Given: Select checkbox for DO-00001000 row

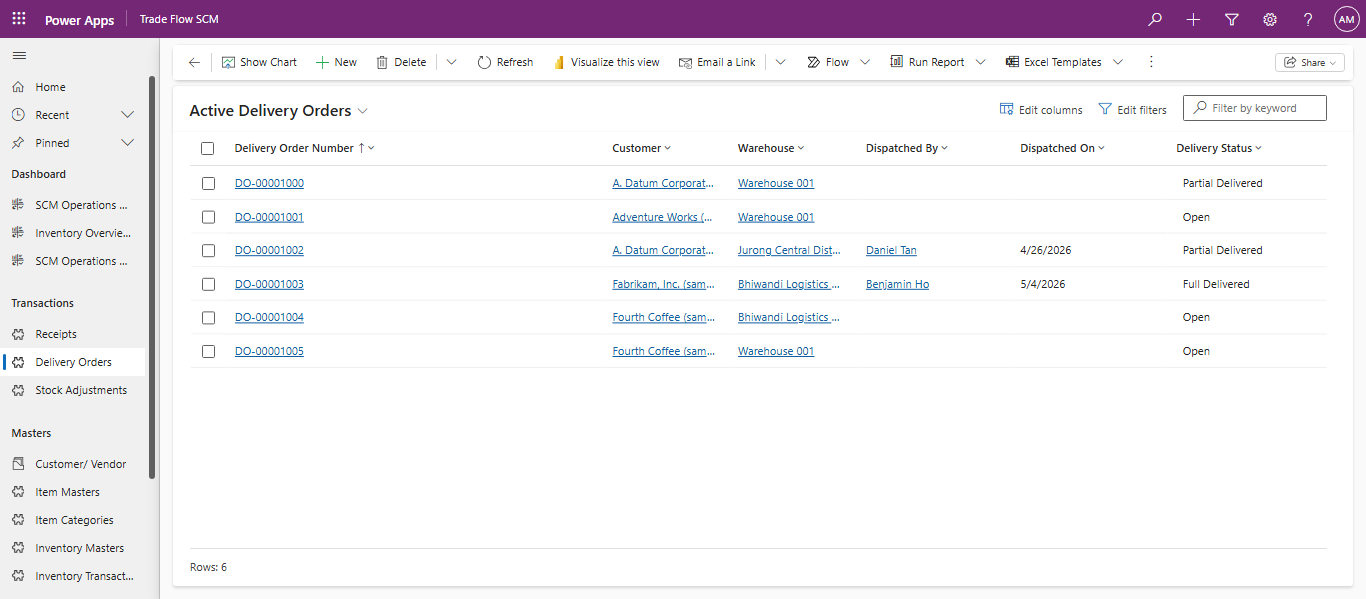Looking at the screenshot, I should [208, 183].
